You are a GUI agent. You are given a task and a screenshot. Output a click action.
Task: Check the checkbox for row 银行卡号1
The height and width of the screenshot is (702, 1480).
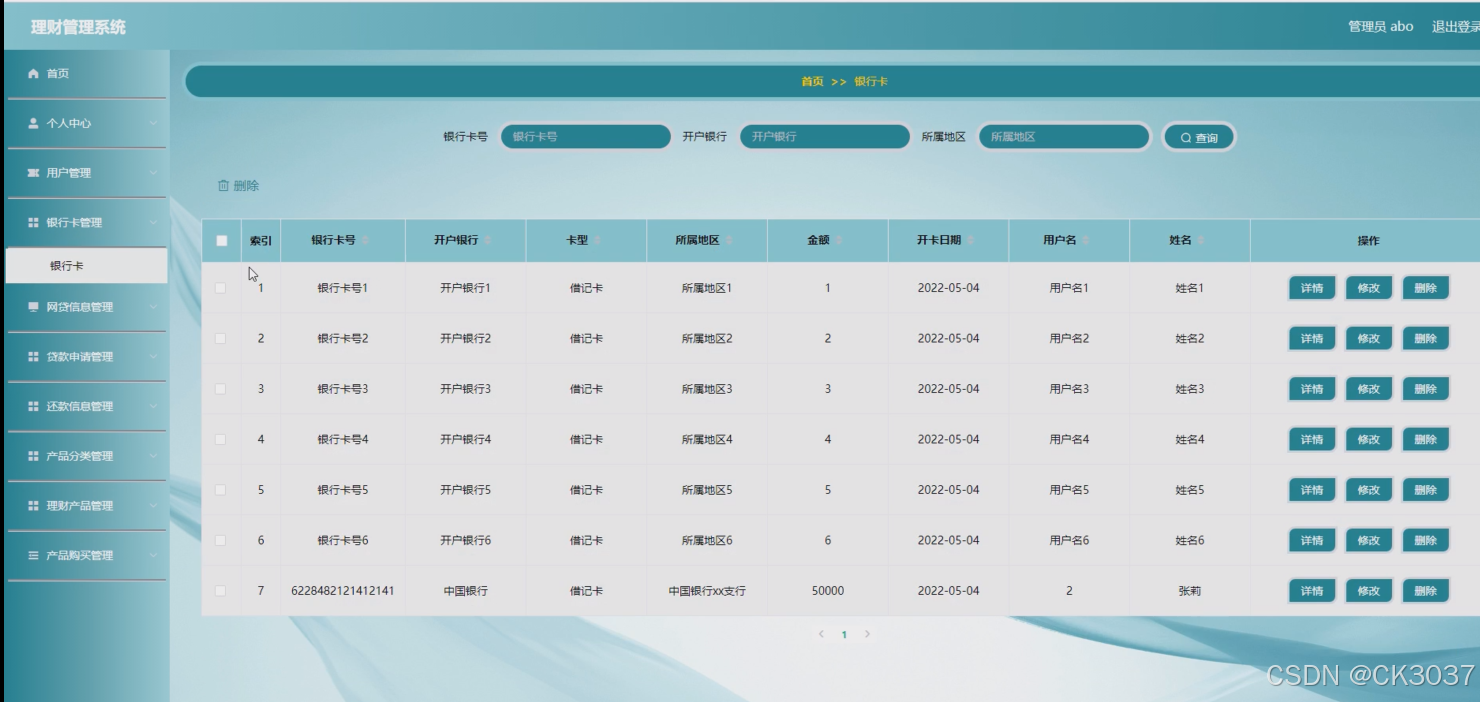(221, 288)
